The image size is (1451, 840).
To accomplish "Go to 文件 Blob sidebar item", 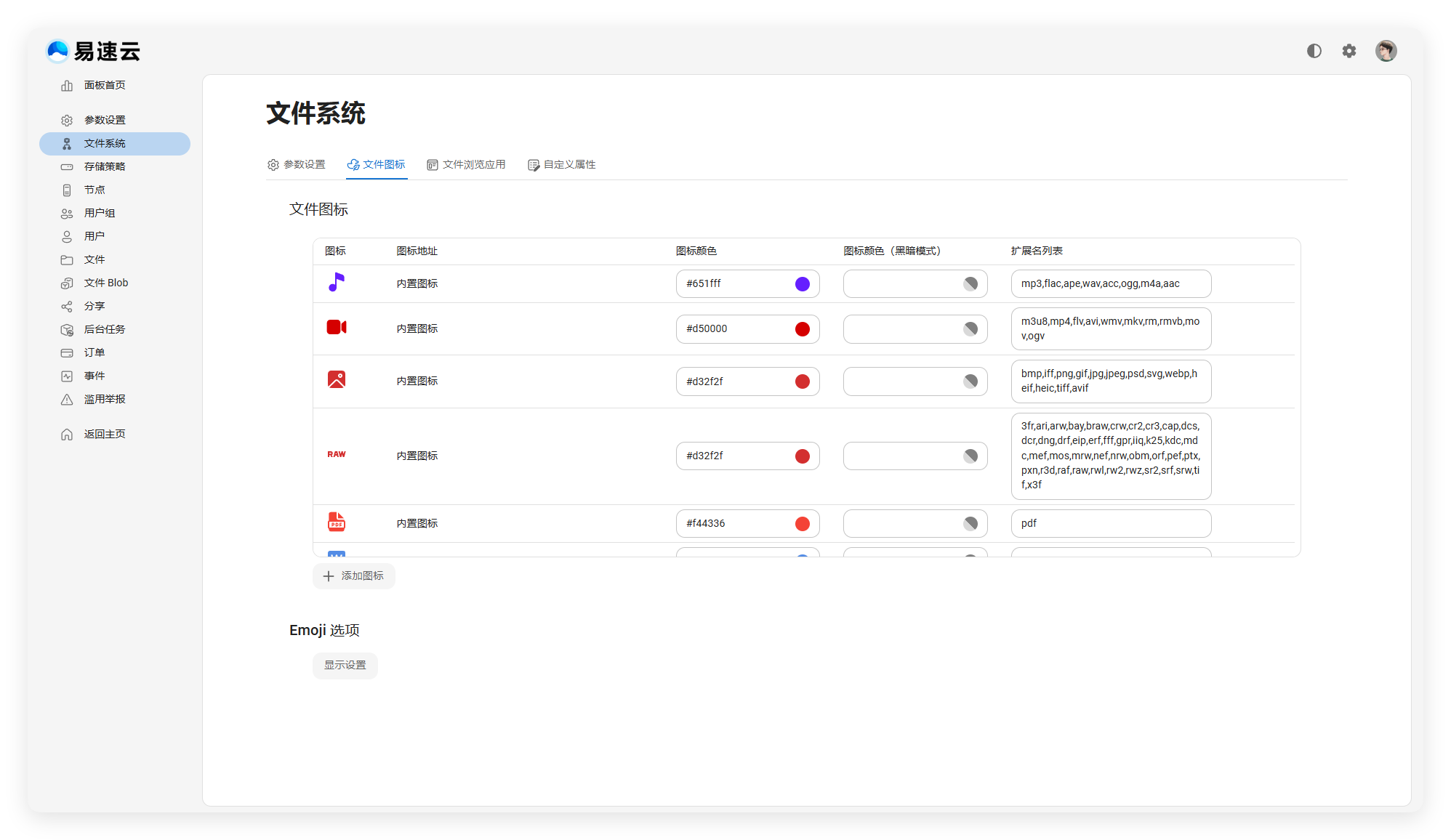I will tap(105, 283).
